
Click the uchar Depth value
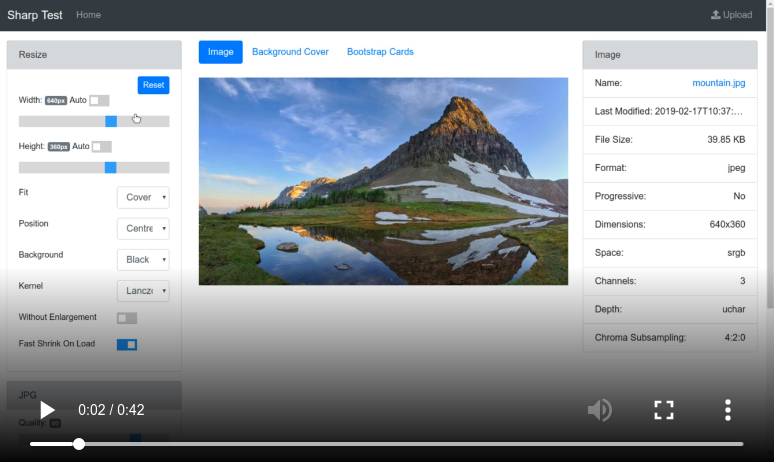click(734, 309)
